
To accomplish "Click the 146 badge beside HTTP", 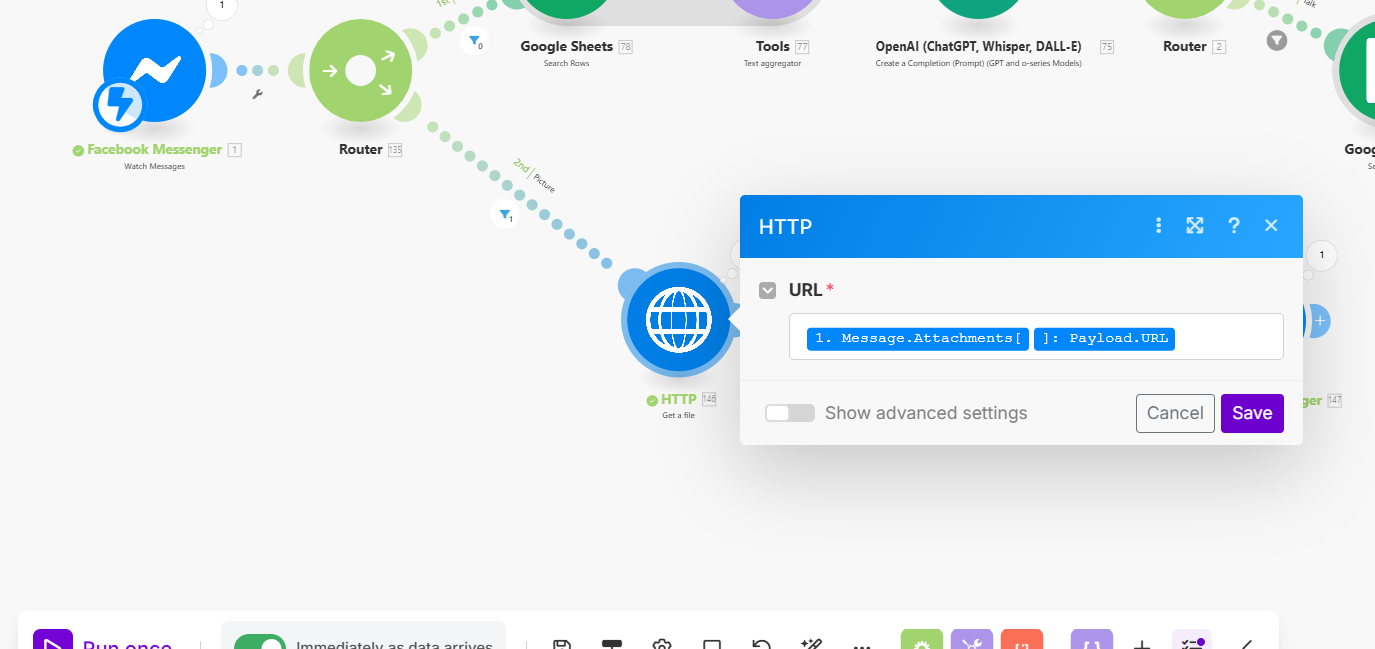I will (709, 399).
